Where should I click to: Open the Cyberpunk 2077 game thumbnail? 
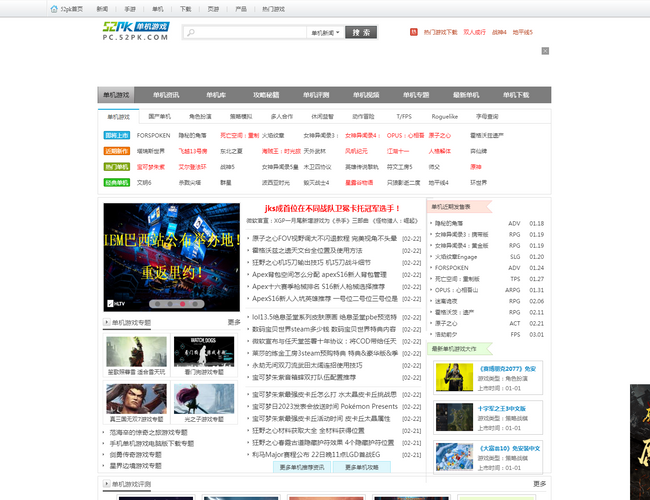coord(454,377)
